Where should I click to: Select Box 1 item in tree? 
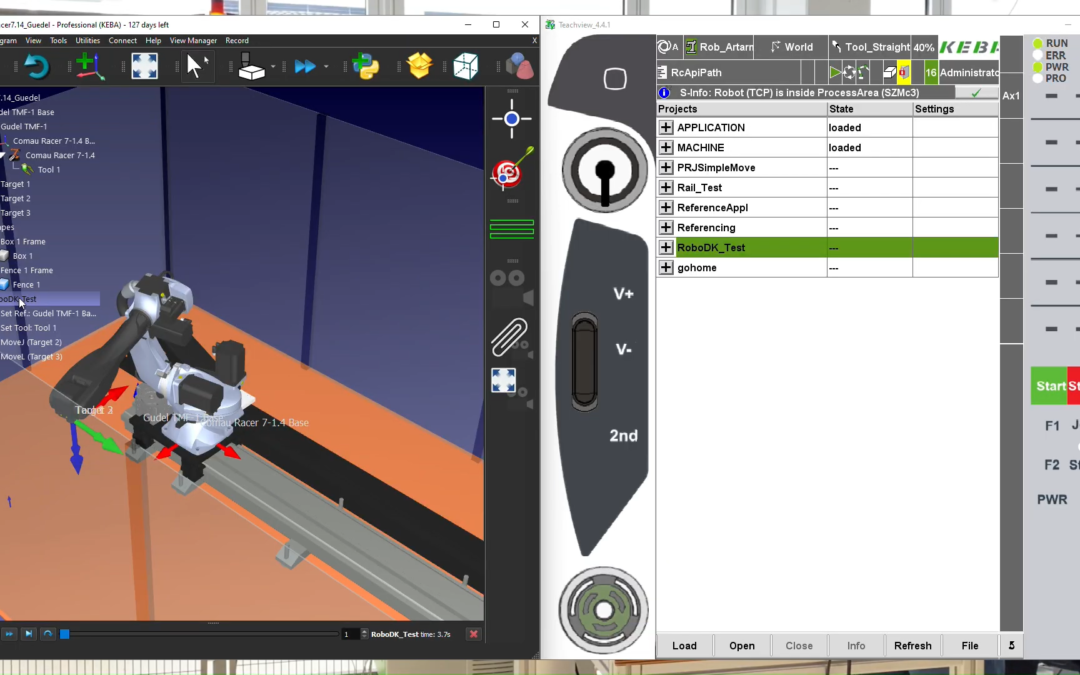click(22, 256)
